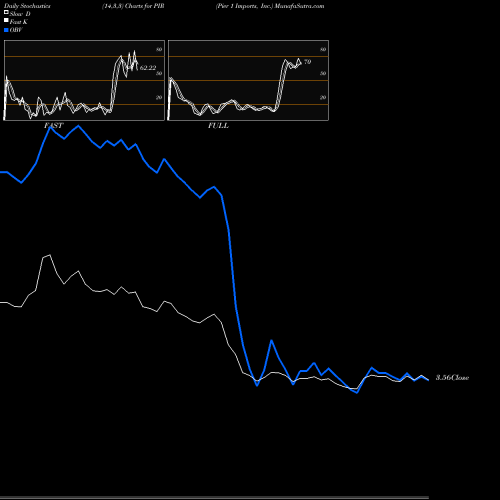
Task: Click the Slow D legend swatch
Action: (x=6, y=13)
